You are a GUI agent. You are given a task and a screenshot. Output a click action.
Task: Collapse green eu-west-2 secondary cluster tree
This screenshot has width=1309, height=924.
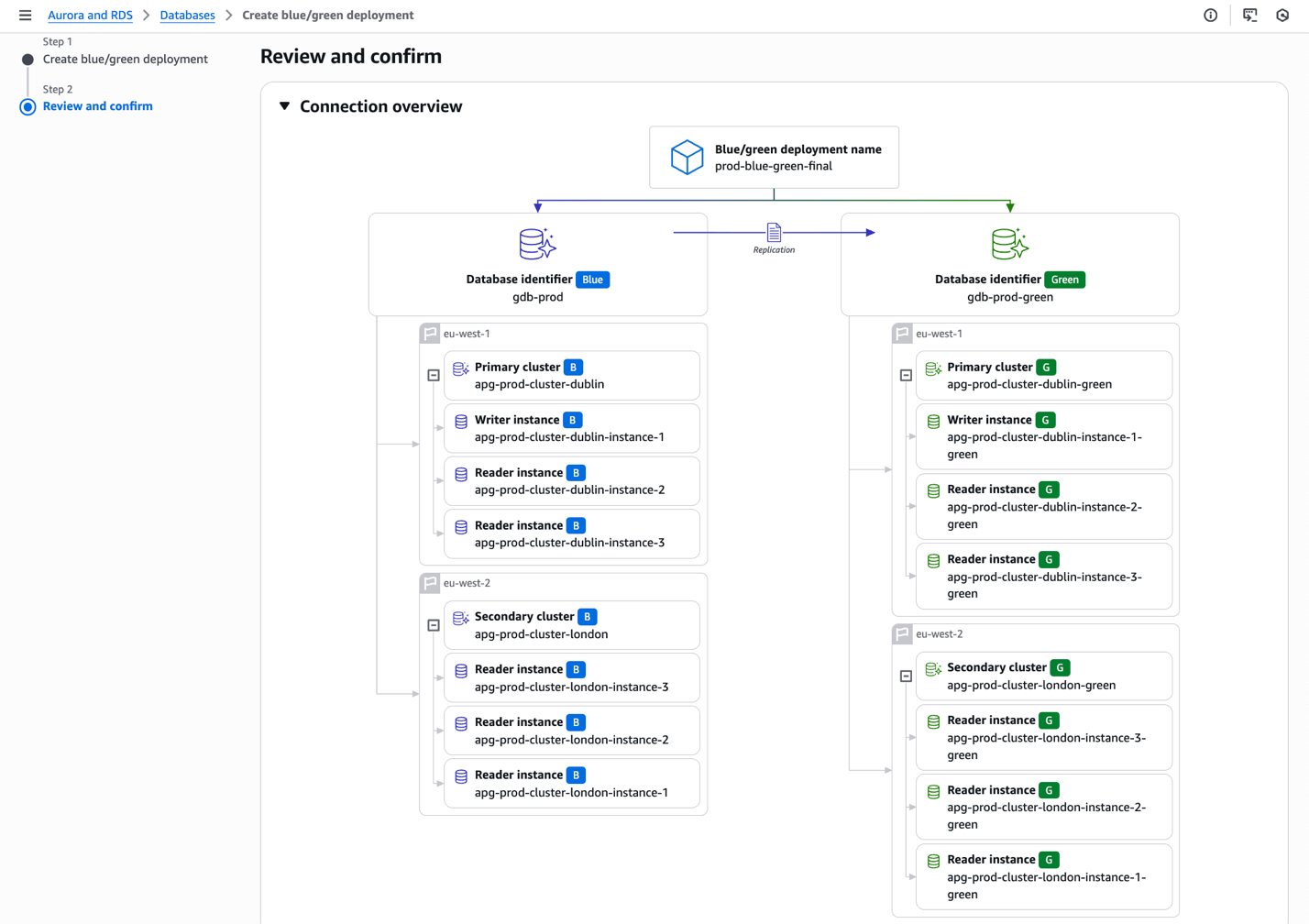[x=906, y=676]
